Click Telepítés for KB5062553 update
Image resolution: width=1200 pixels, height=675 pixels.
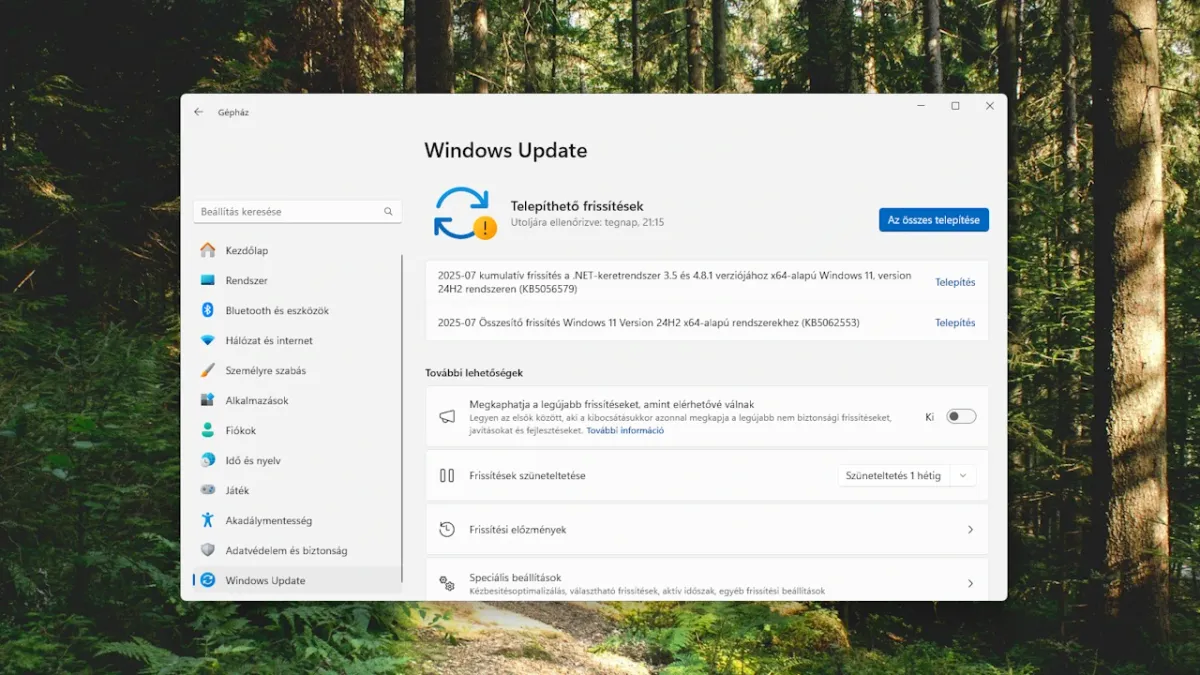(x=955, y=322)
